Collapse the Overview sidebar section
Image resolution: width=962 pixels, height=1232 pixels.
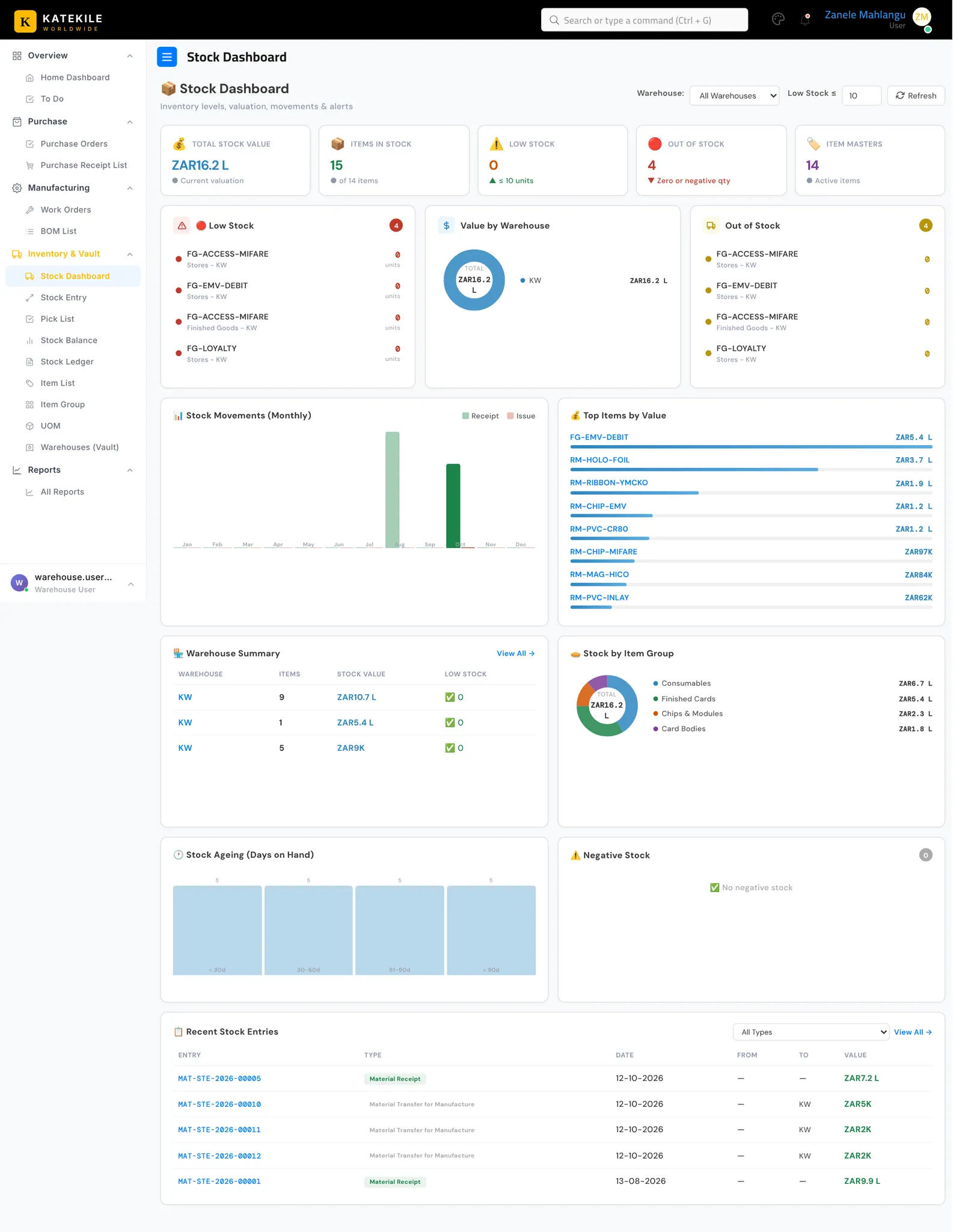pos(130,56)
